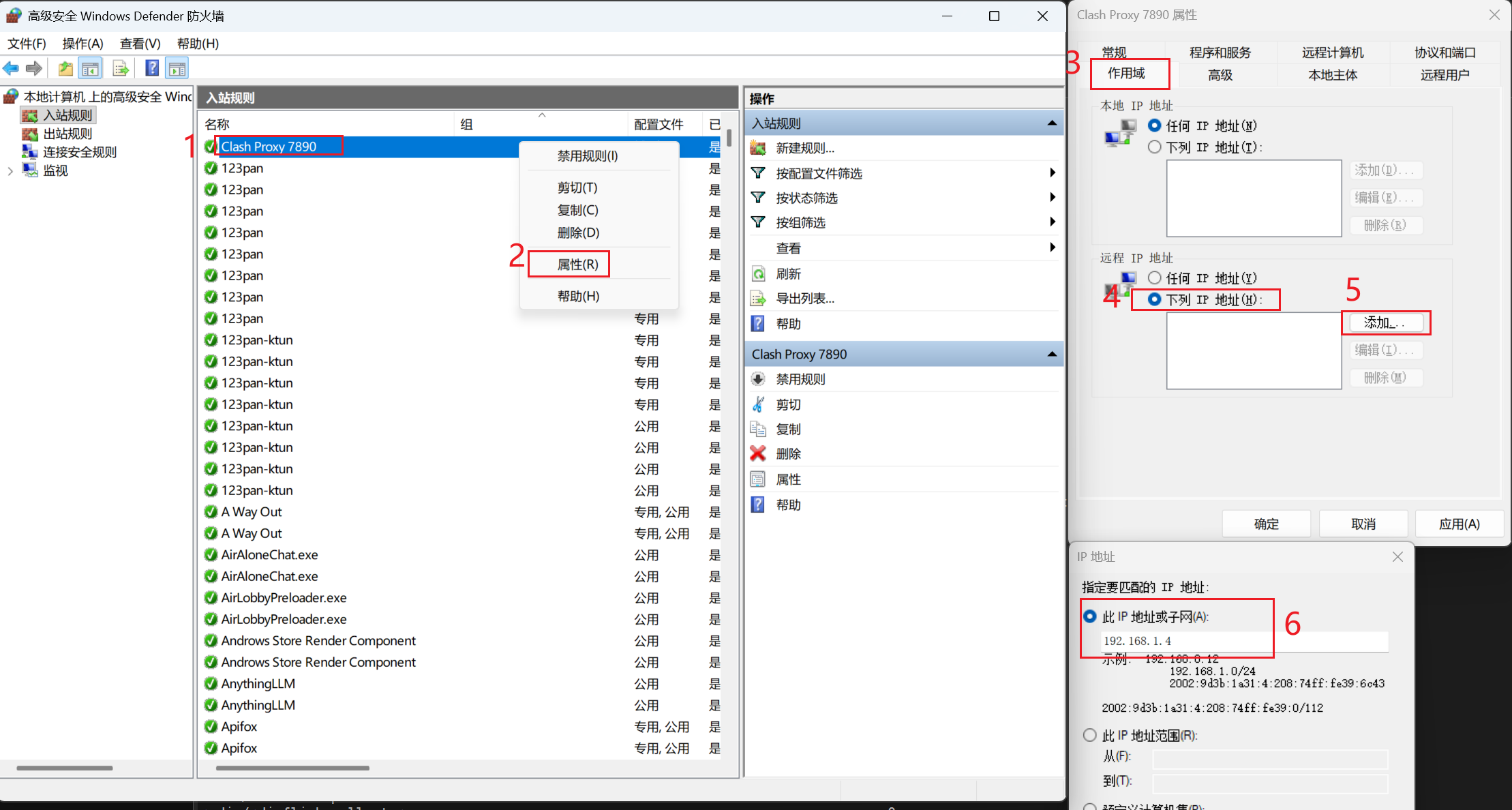The width and height of the screenshot is (1512, 810).
Task: Click the Apply (应用) button
Action: coord(1459,524)
